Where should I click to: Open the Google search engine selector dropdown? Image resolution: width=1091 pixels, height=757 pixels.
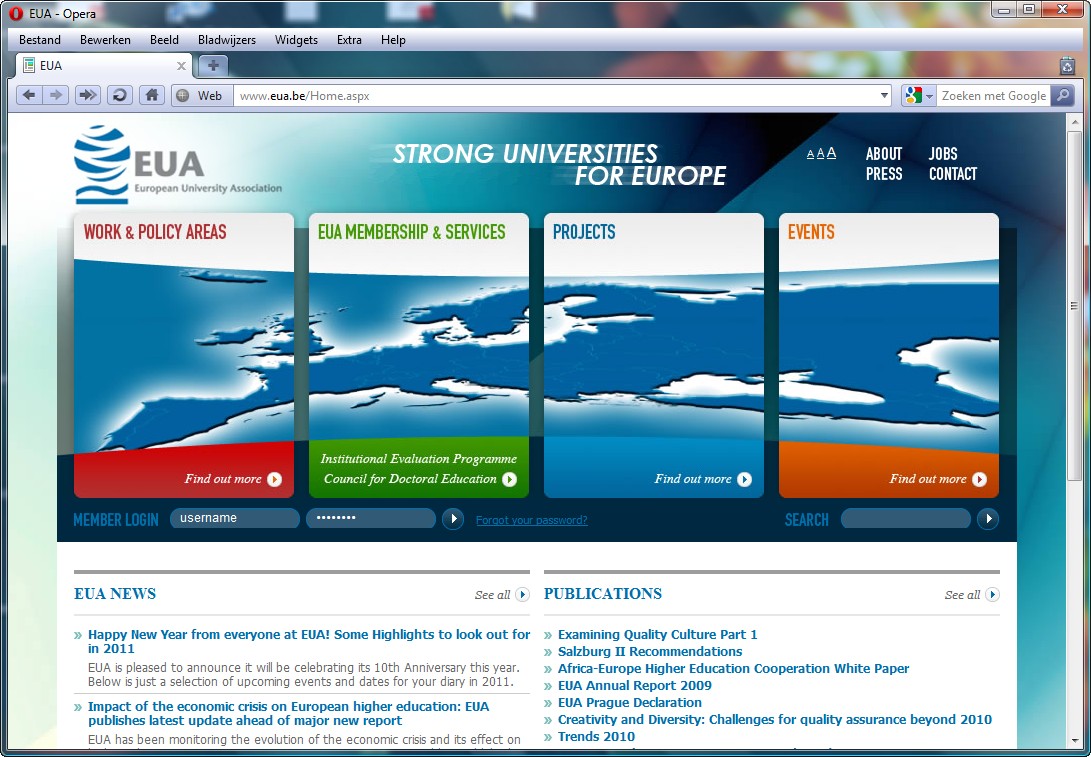coord(918,96)
